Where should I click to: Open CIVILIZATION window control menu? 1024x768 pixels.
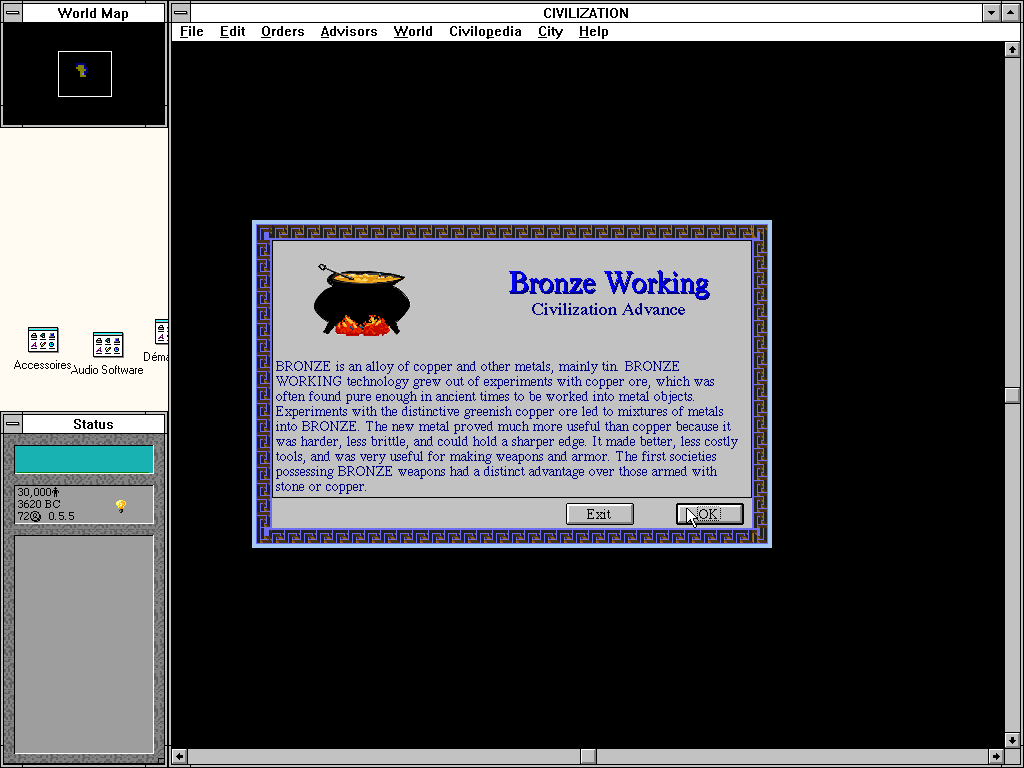[181, 12]
